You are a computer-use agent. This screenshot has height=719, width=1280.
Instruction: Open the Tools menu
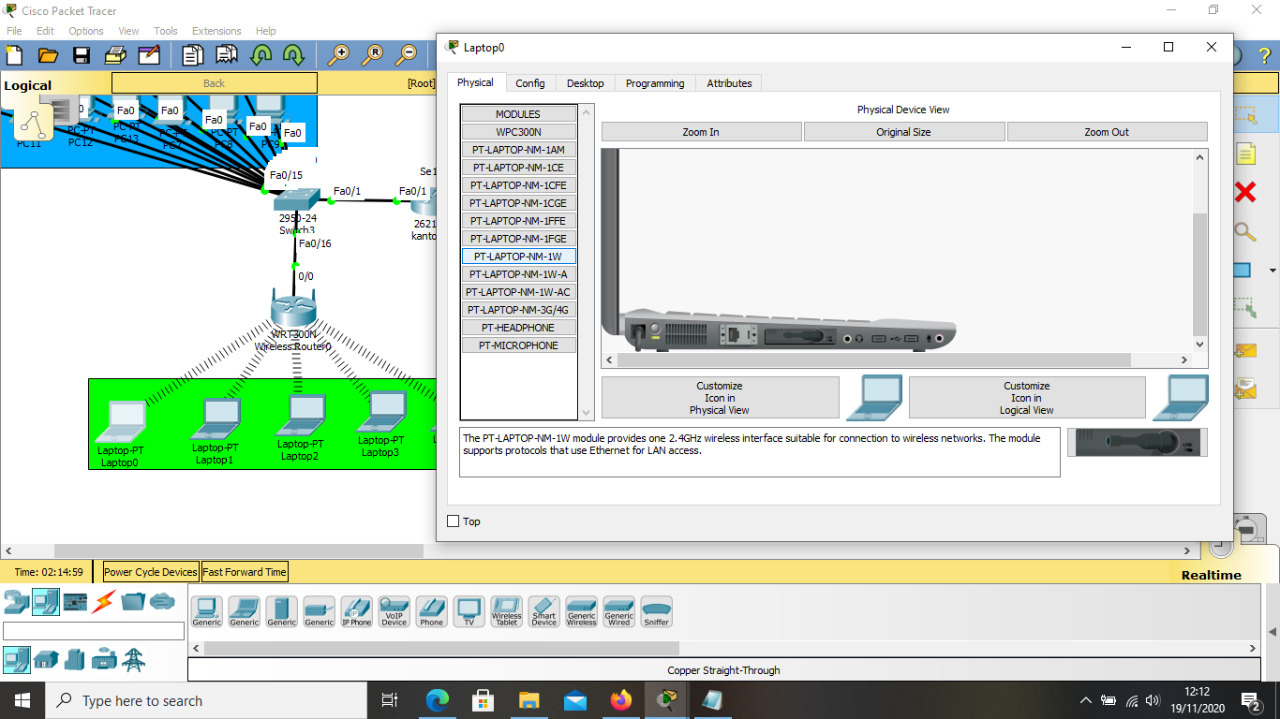(166, 31)
